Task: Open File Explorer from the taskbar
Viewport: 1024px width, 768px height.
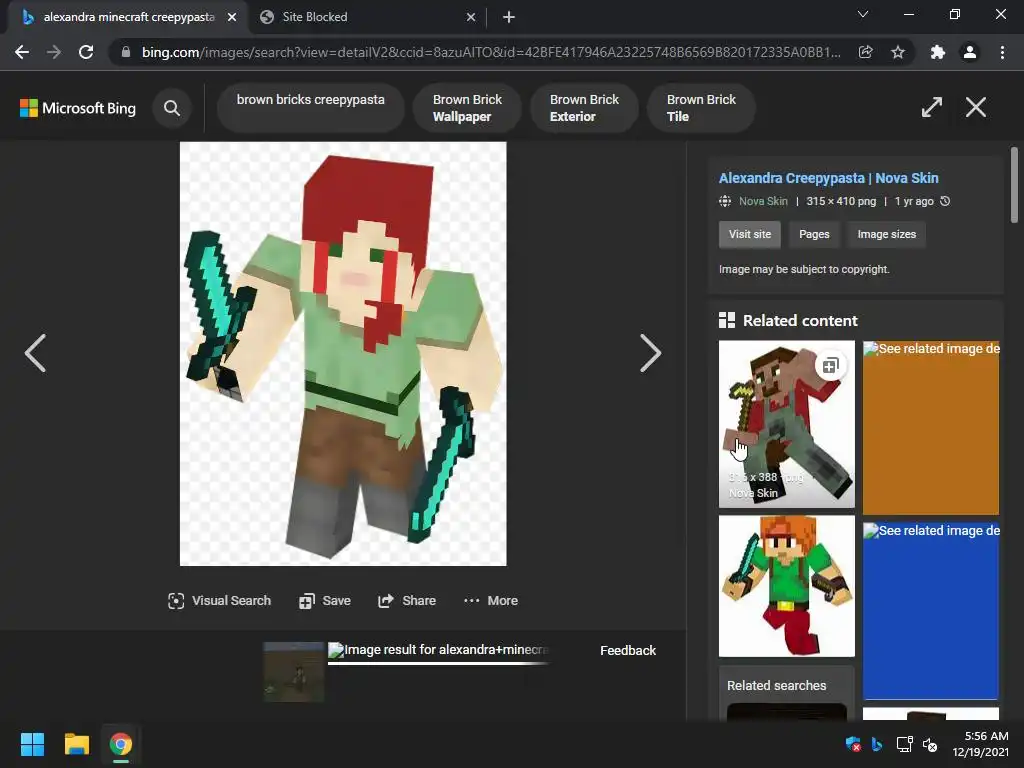Action: tap(76, 744)
